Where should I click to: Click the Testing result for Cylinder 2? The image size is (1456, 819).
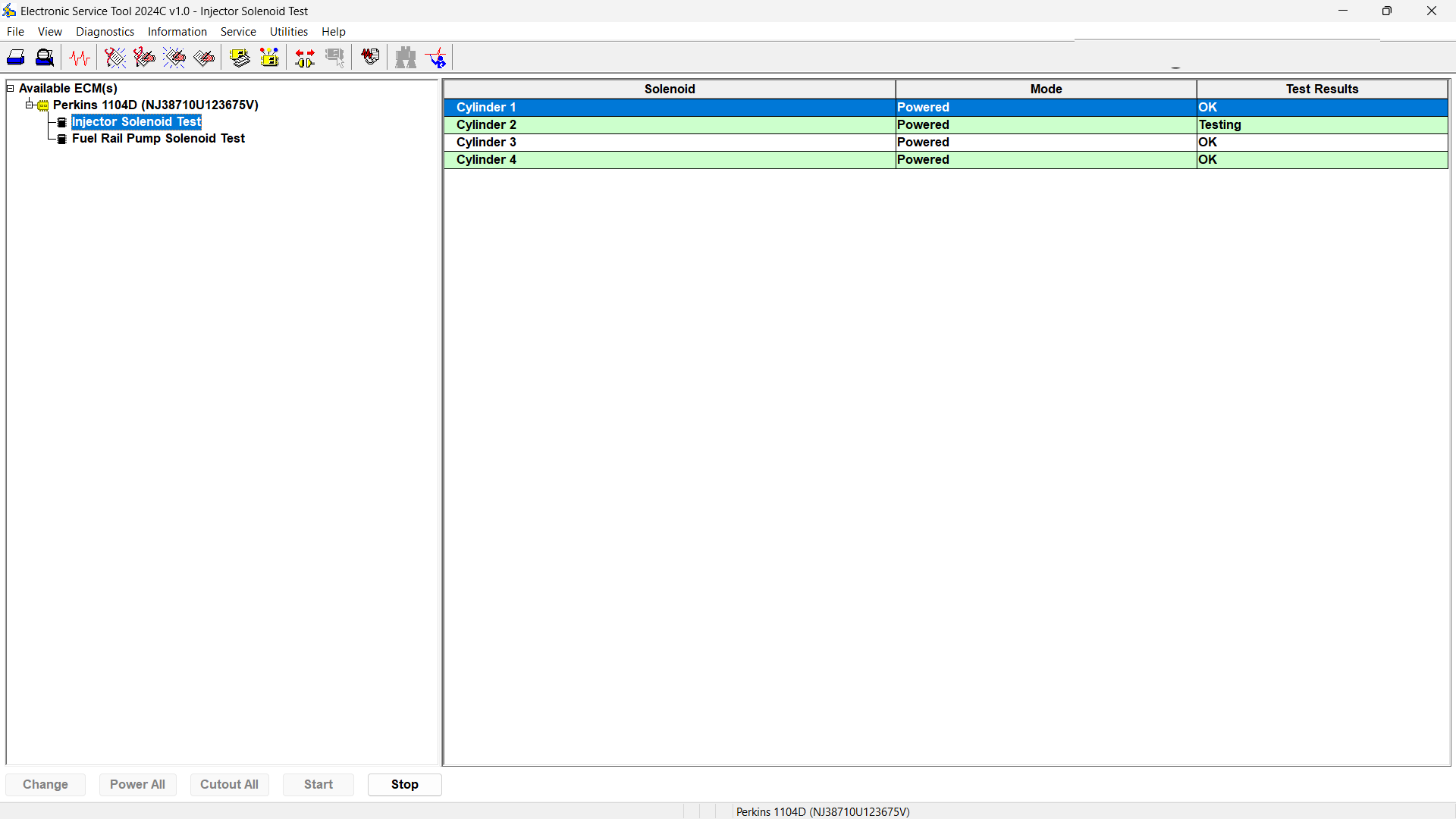point(1322,125)
